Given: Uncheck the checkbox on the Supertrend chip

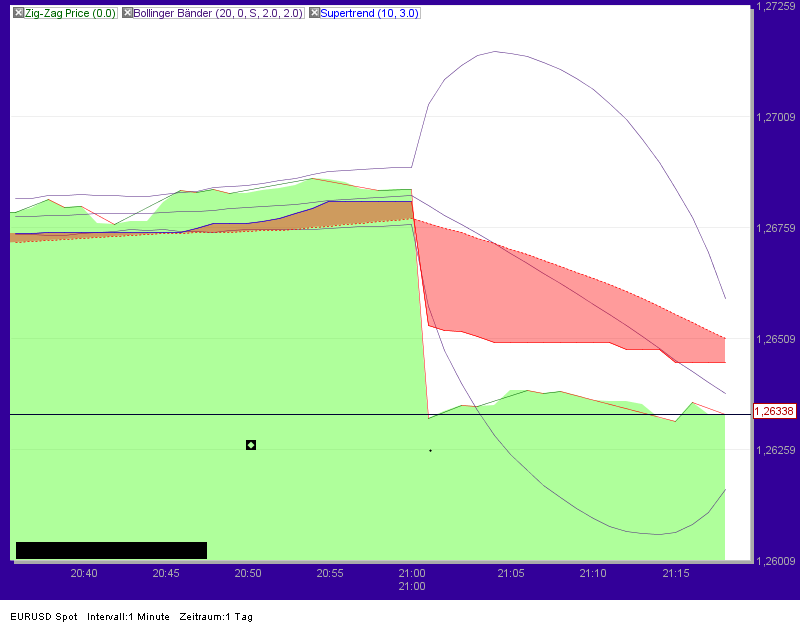Looking at the screenshot, I should coord(312,14).
